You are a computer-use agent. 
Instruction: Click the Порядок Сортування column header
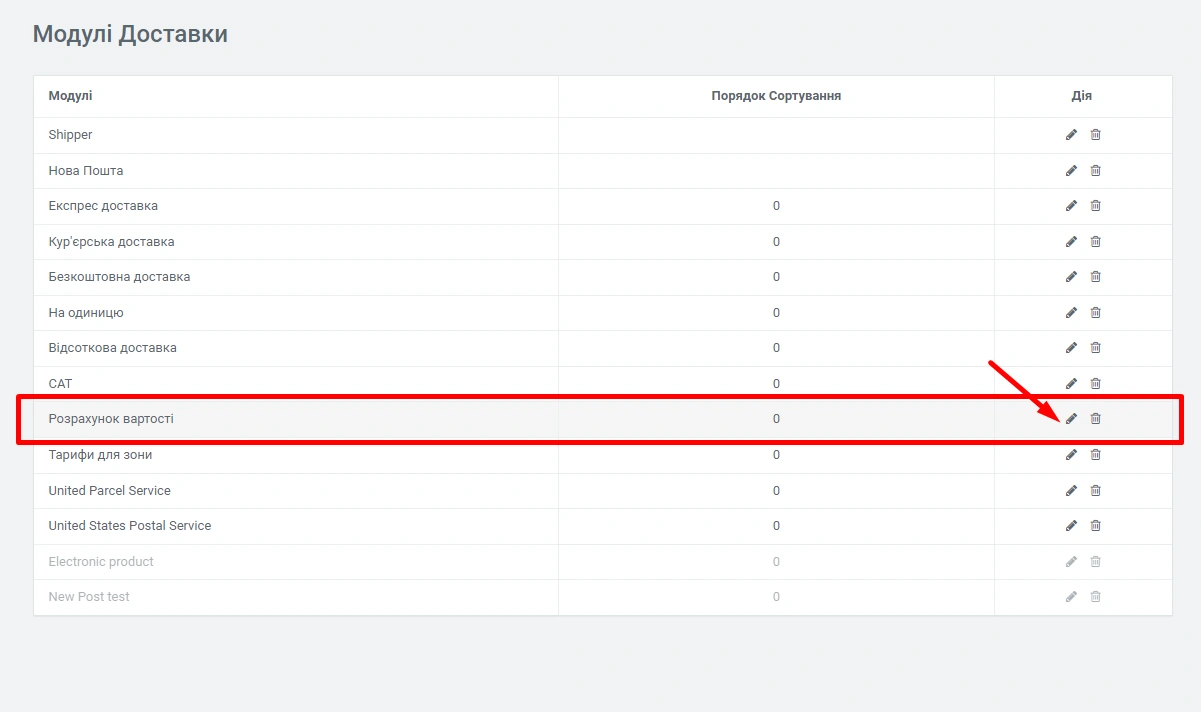click(776, 96)
